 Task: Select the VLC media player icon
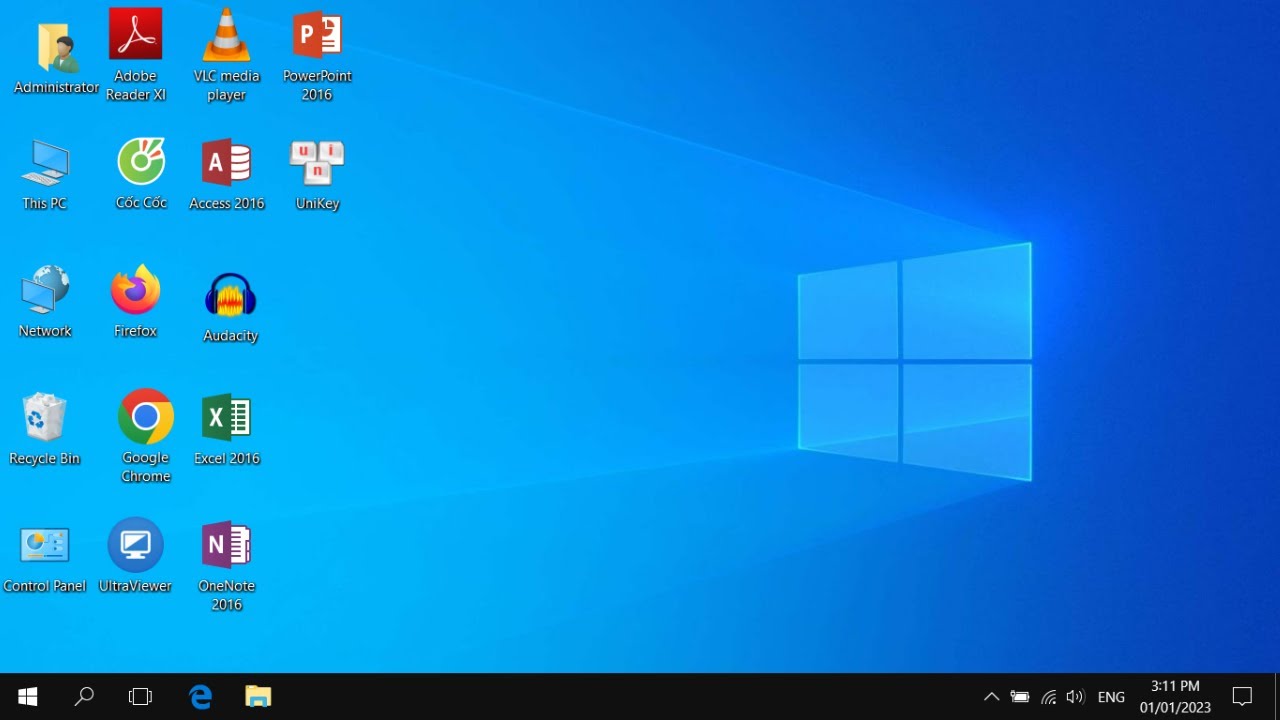(x=227, y=35)
